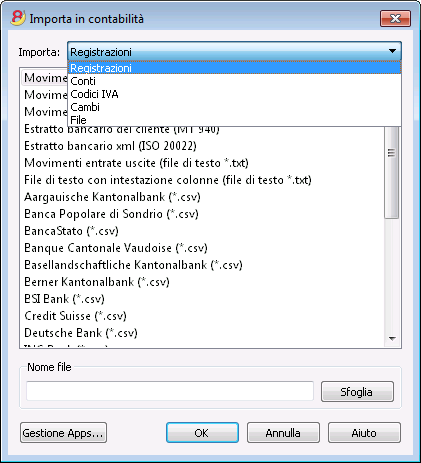Click the Banana app icon in title bar
Image resolution: width=421 pixels, height=463 pixels.
click(18, 18)
